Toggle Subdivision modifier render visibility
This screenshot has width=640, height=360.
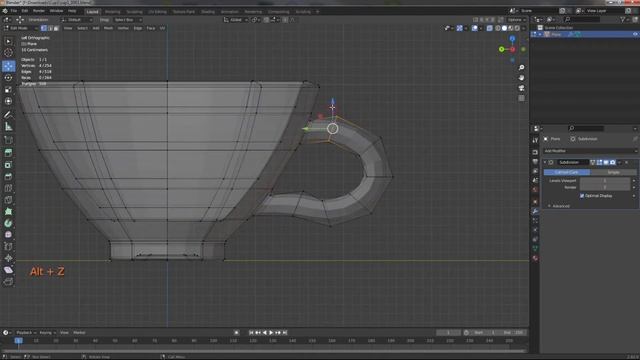[x=613, y=162]
